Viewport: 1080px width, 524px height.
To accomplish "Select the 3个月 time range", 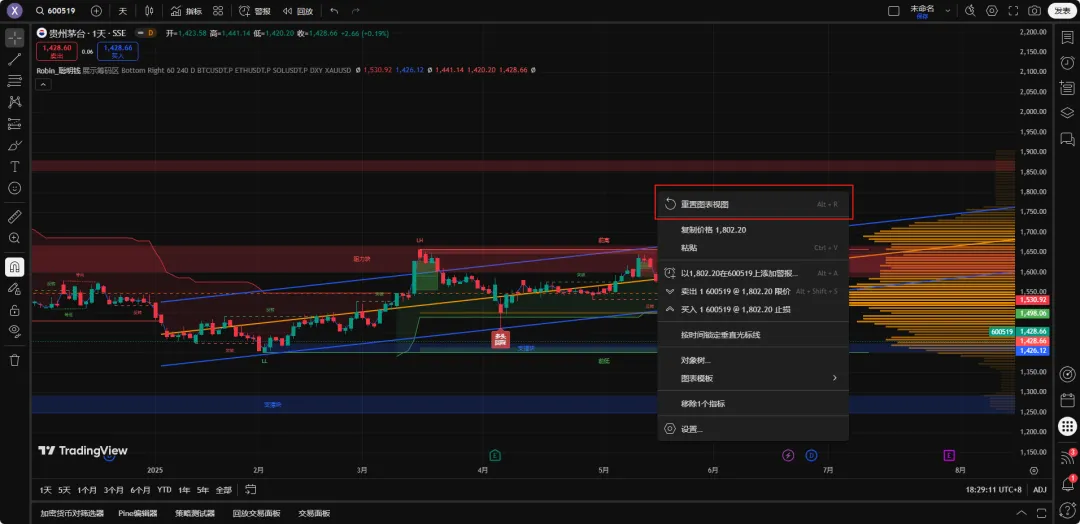I will [x=113, y=490].
